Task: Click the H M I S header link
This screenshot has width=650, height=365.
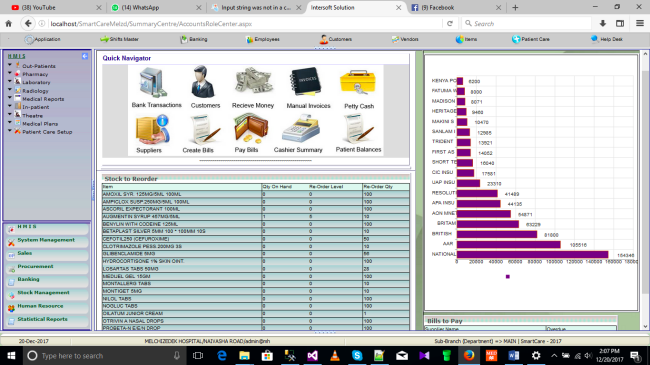Action: [17, 56]
